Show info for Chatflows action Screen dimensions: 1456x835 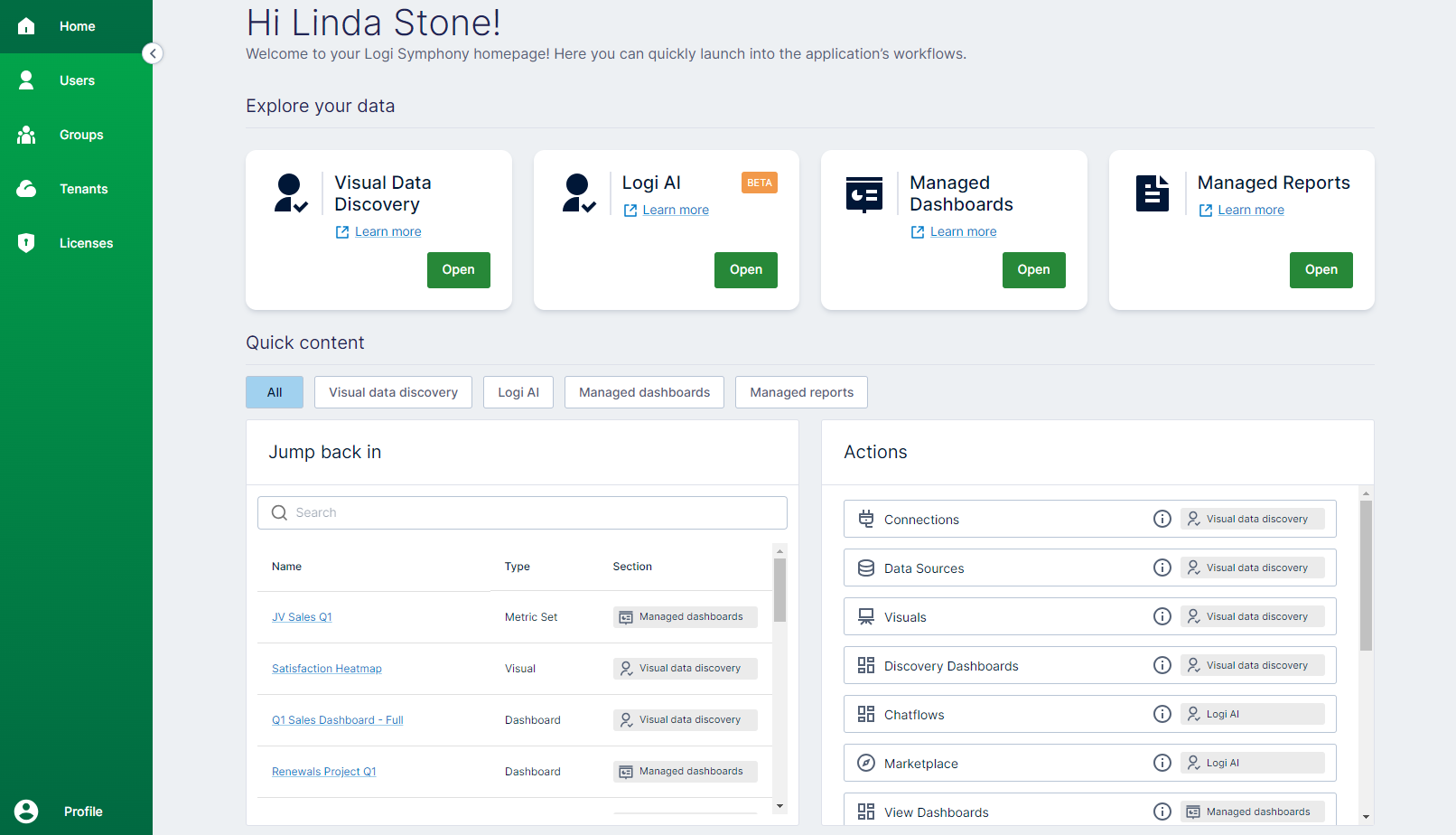click(1162, 714)
